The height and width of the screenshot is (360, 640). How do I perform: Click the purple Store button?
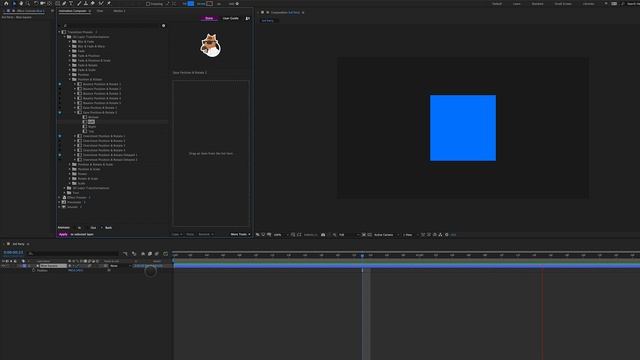209,18
